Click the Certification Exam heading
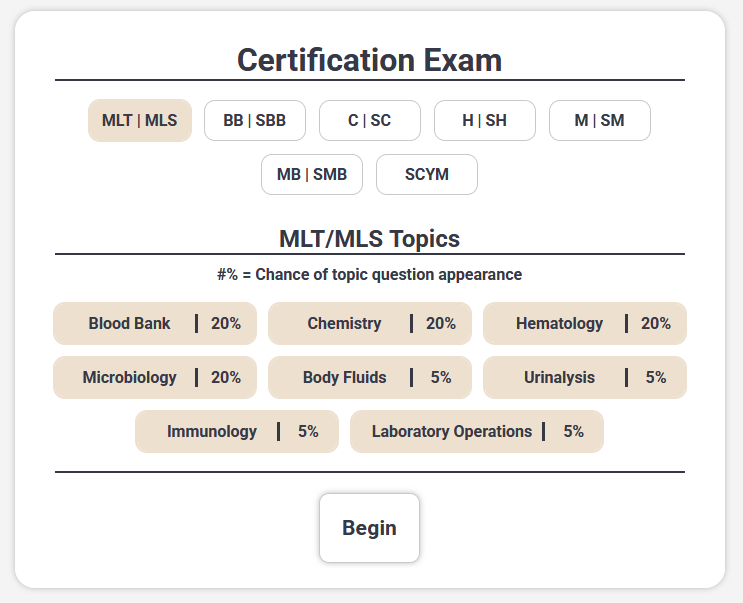This screenshot has width=743, height=603. (x=370, y=60)
